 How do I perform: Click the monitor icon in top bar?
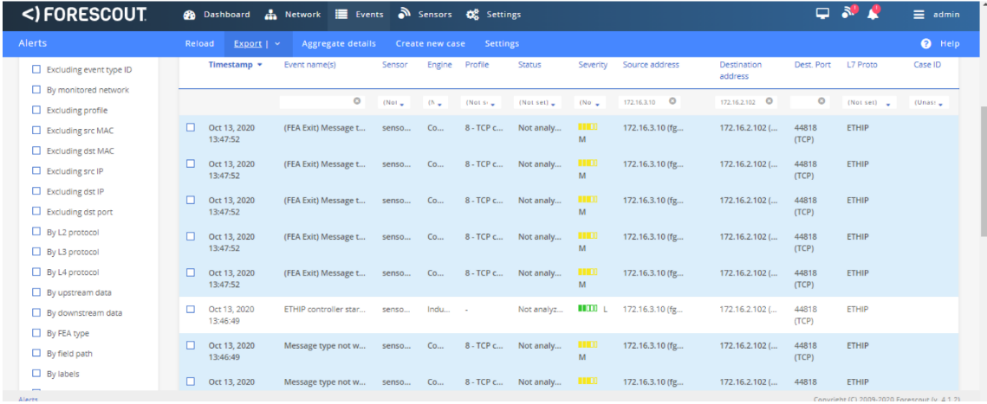[822, 14]
